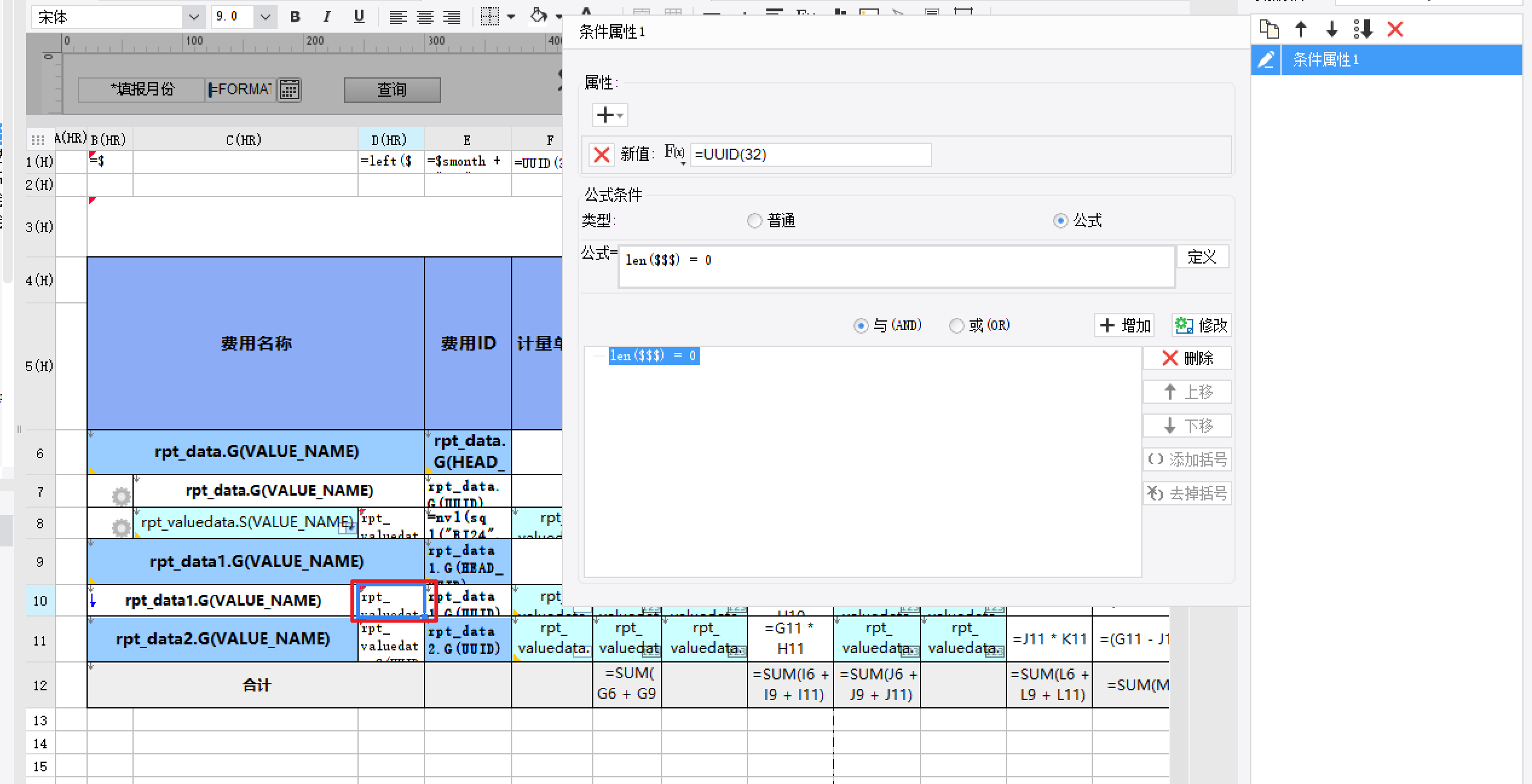
Task: Click the FORMAT date input field
Action: point(241,90)
